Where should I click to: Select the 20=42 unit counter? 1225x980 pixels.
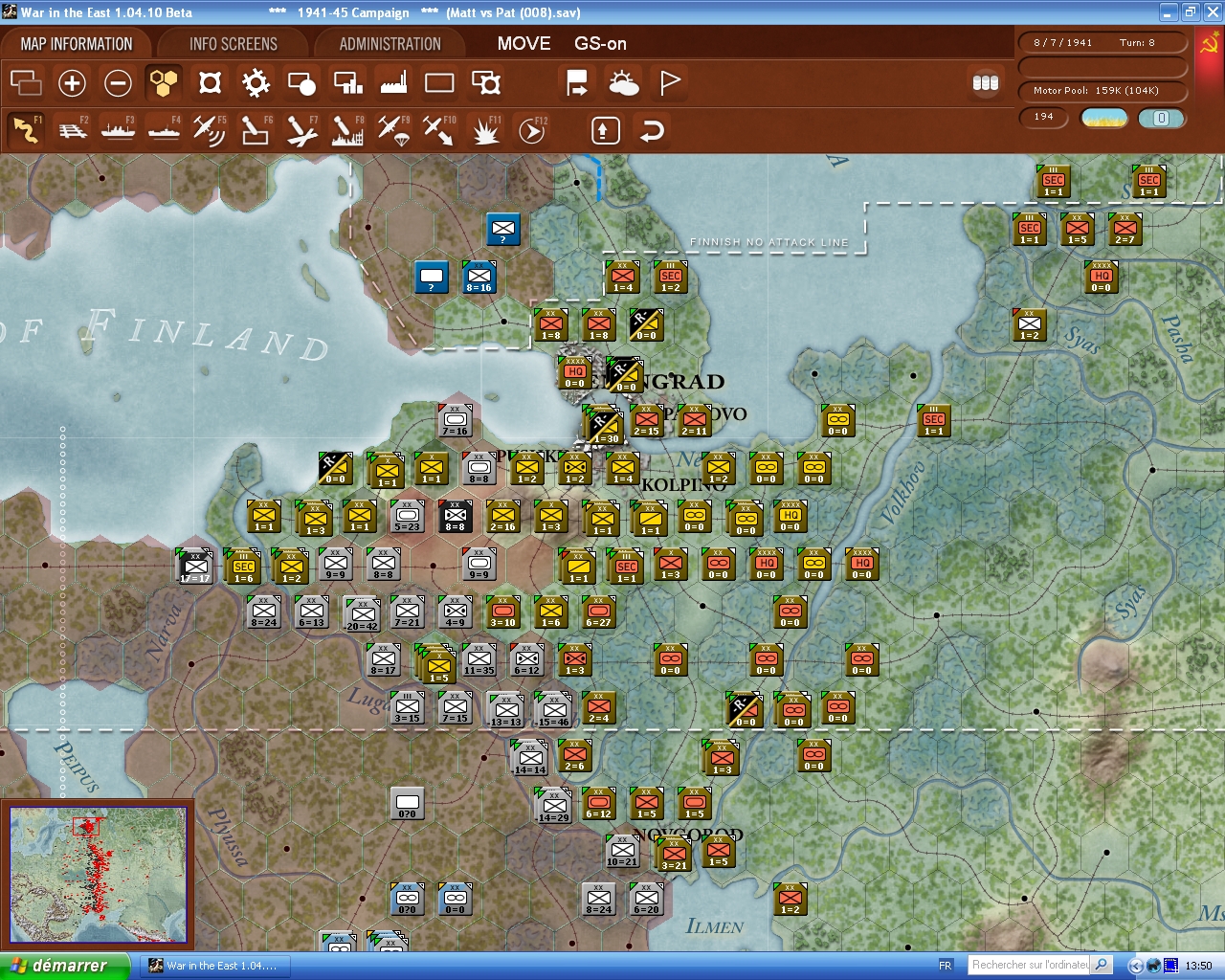click(362, 614)
